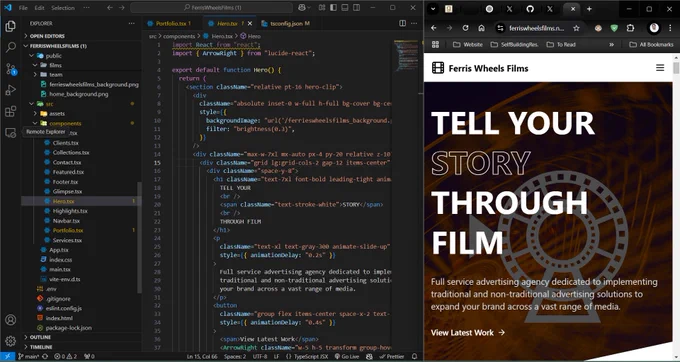The width and height of the screenshot is (680, 362).
Task: Collapse the FERRISWHEELSFILMS root folder
Action: point(58,46)
